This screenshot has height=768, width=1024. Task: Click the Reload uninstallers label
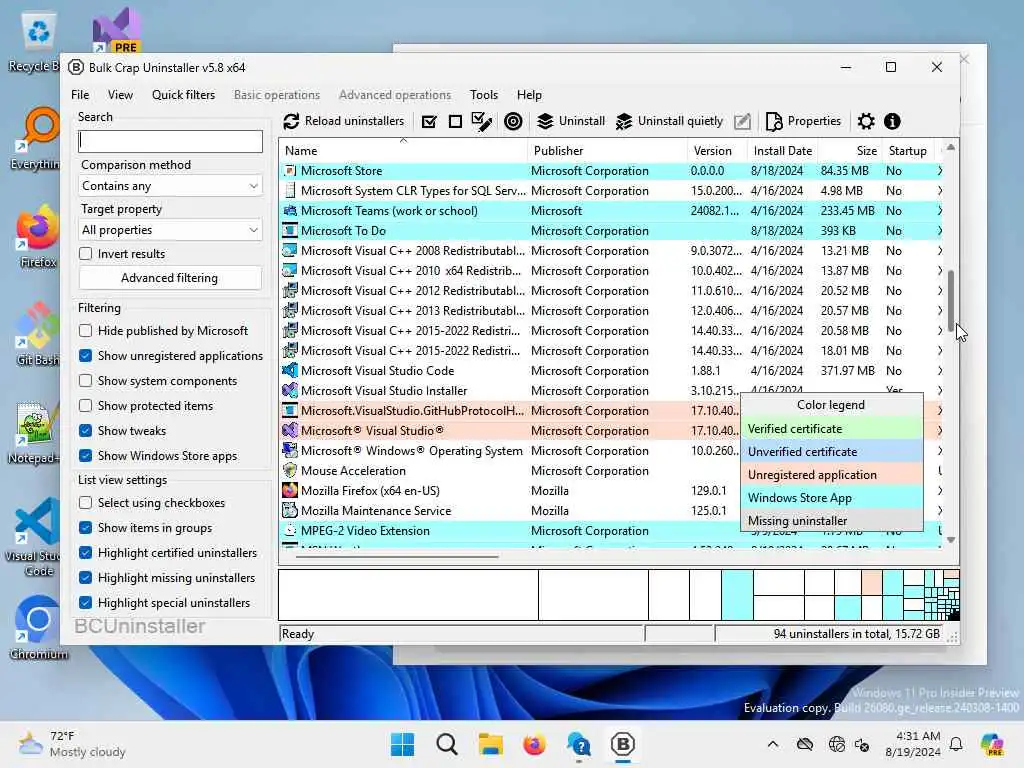355,121
